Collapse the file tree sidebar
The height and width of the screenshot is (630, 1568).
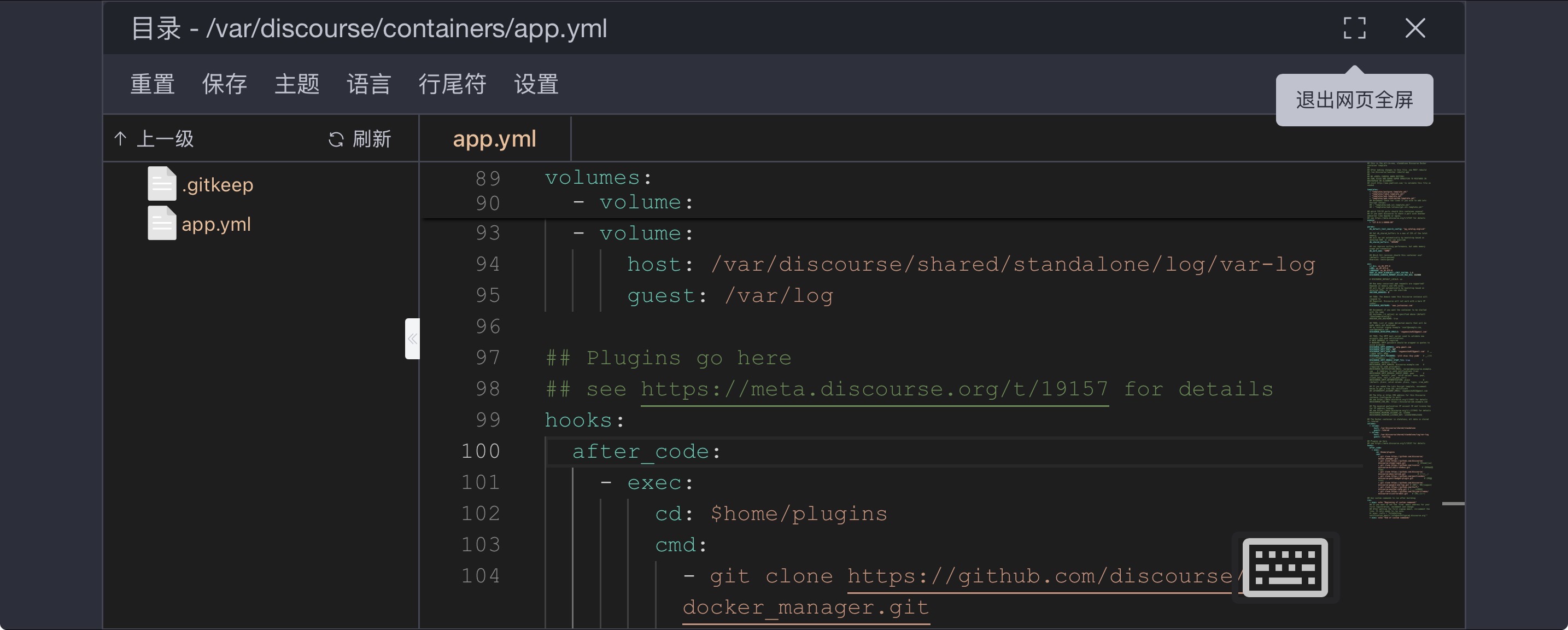412,339
